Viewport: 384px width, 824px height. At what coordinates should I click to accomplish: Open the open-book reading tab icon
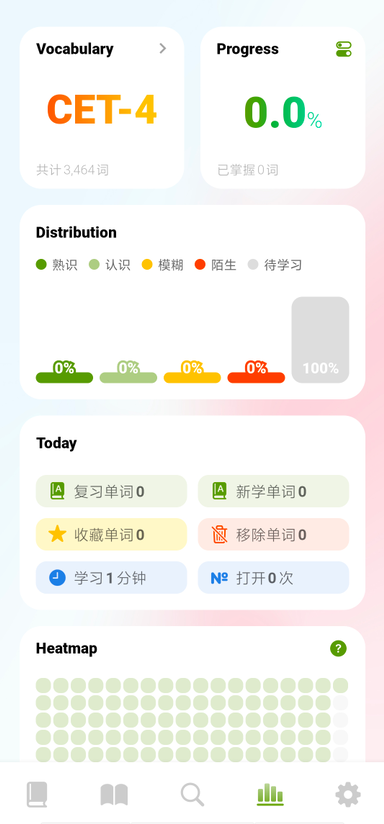[114, 795]
